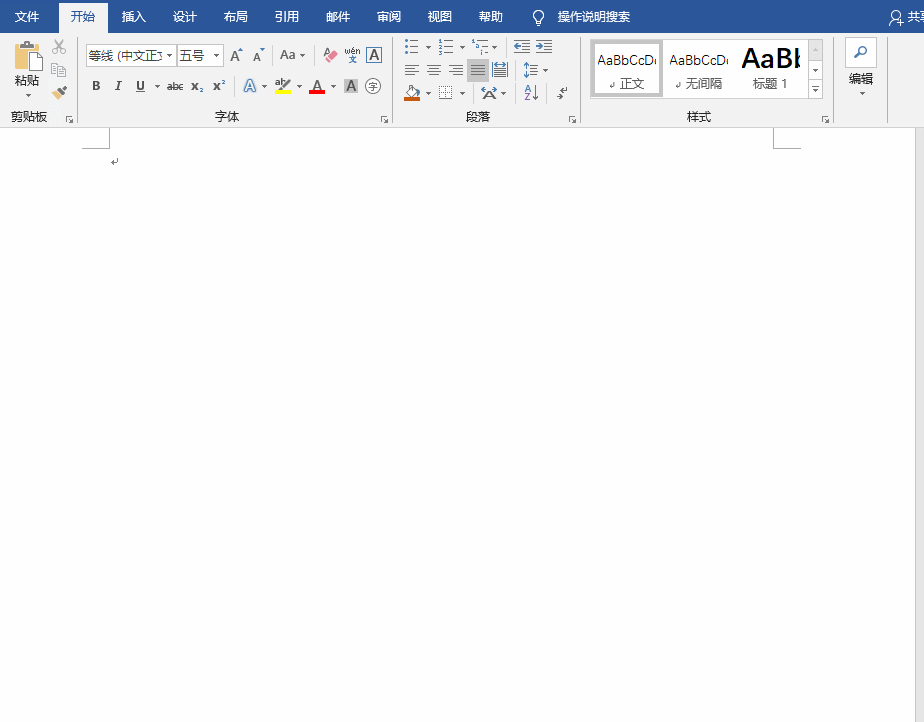Click the Copy icon in clipboard group
Screen dimensions: 924x722
click(59, 70)
